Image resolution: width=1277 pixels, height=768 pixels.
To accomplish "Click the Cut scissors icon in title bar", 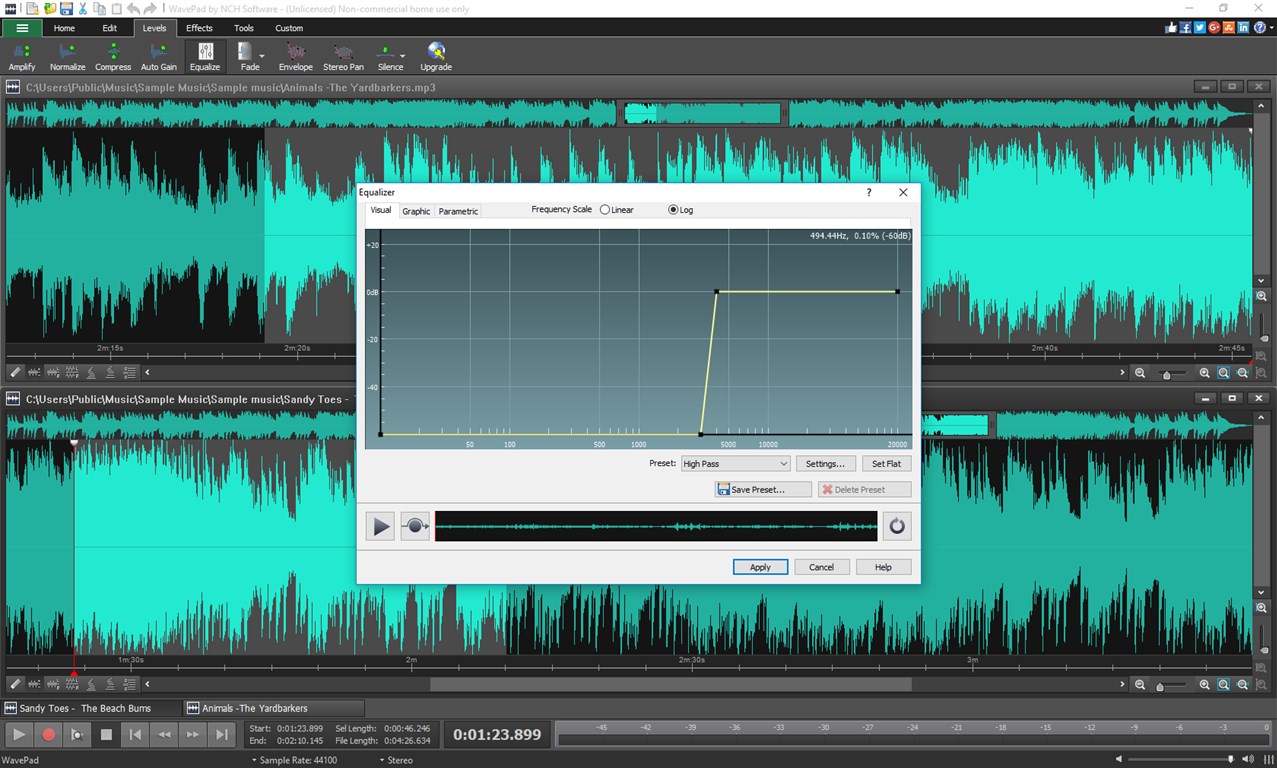I will point(83,8).
